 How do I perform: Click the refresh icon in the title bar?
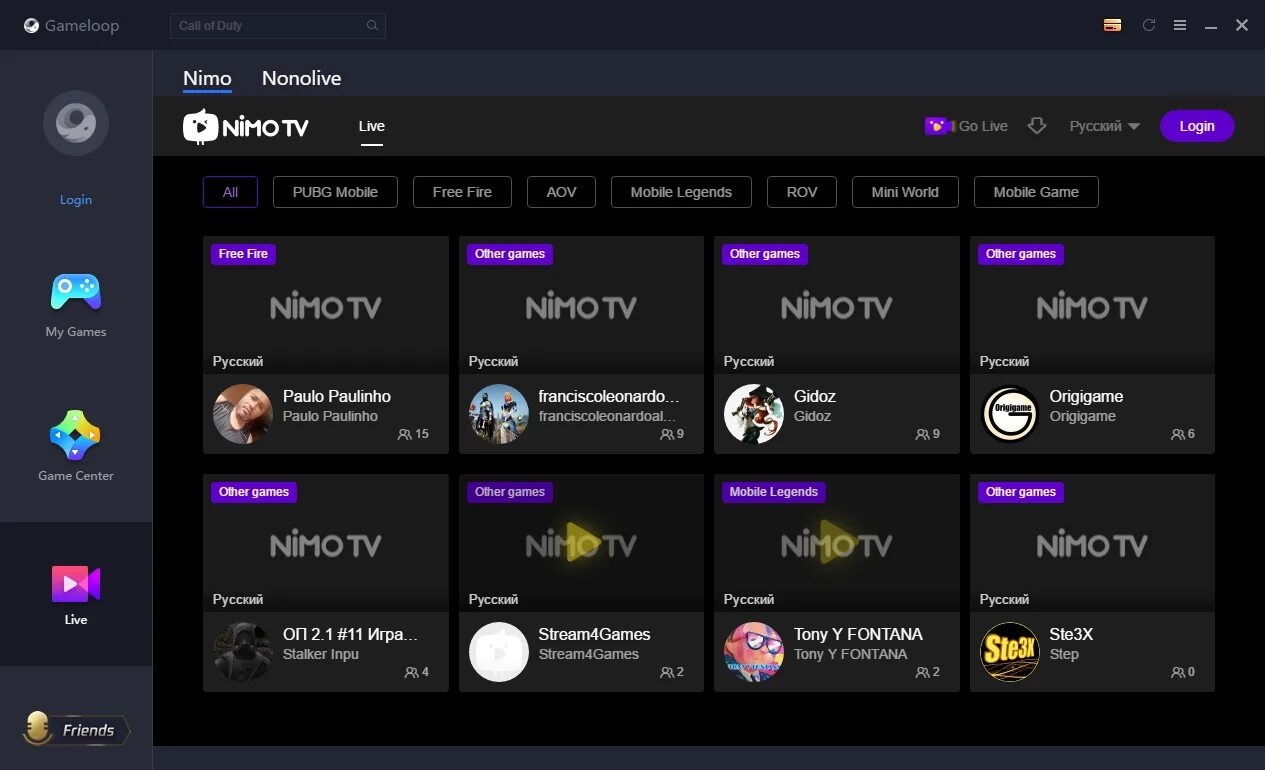[x=1149, y=25]
